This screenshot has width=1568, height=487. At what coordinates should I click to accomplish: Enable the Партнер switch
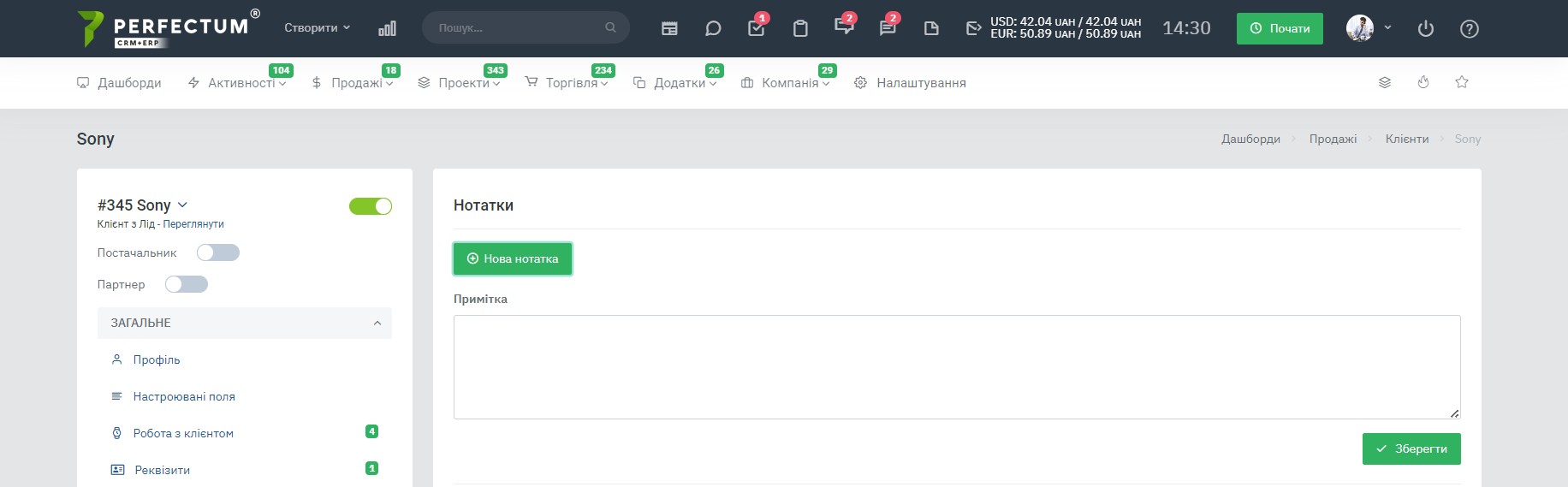tap(187, 284)
